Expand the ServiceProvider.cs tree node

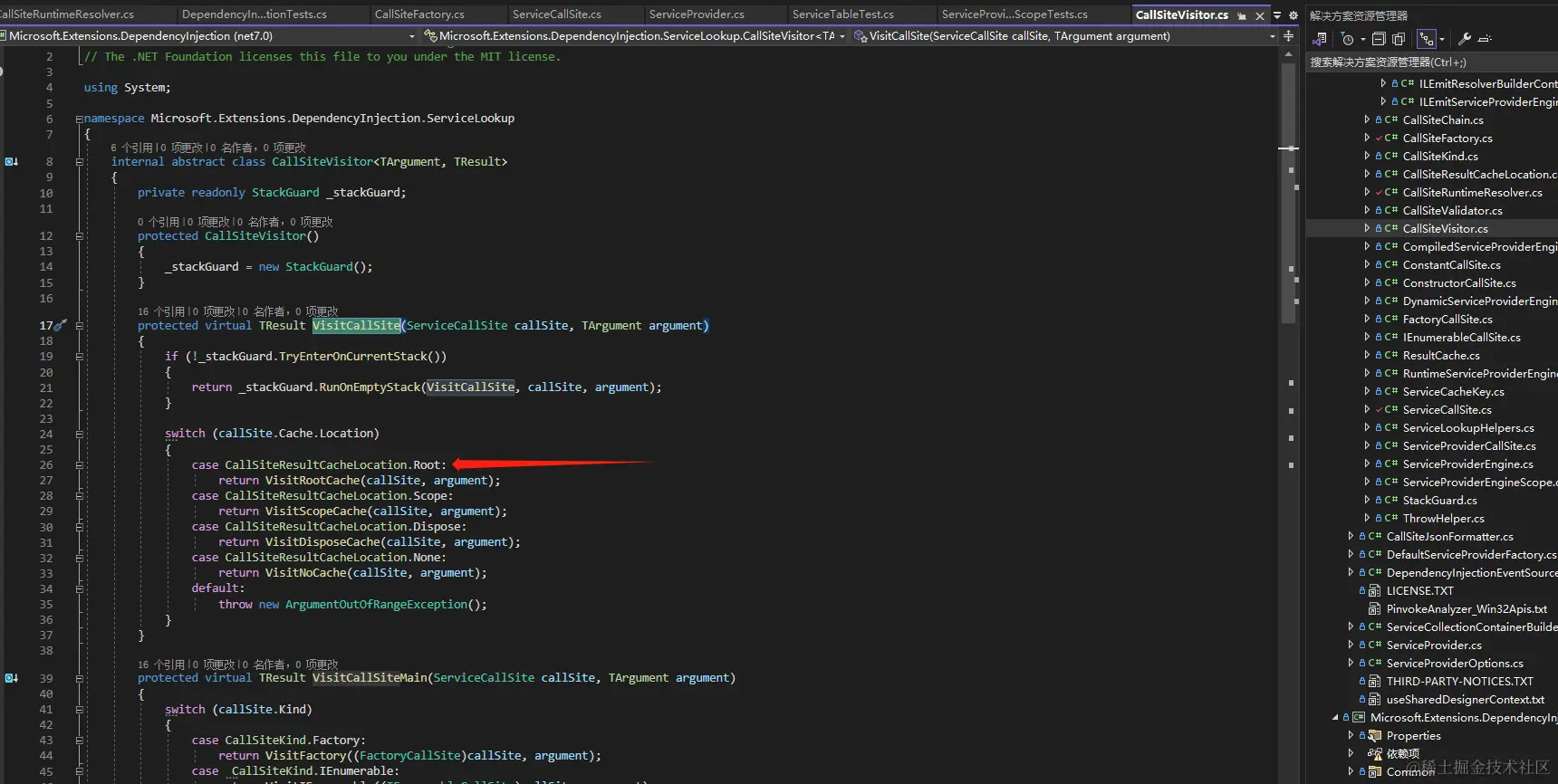pos(1351,645)
